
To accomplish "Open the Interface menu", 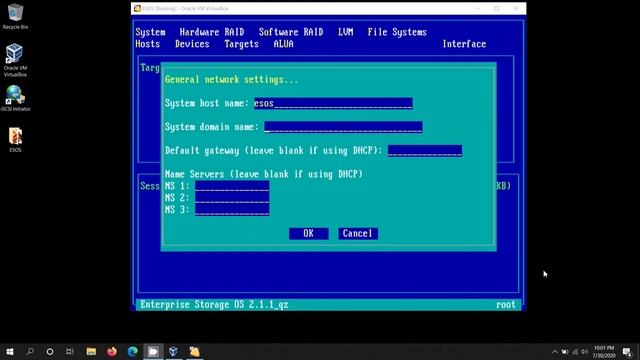I will point(464,44).
